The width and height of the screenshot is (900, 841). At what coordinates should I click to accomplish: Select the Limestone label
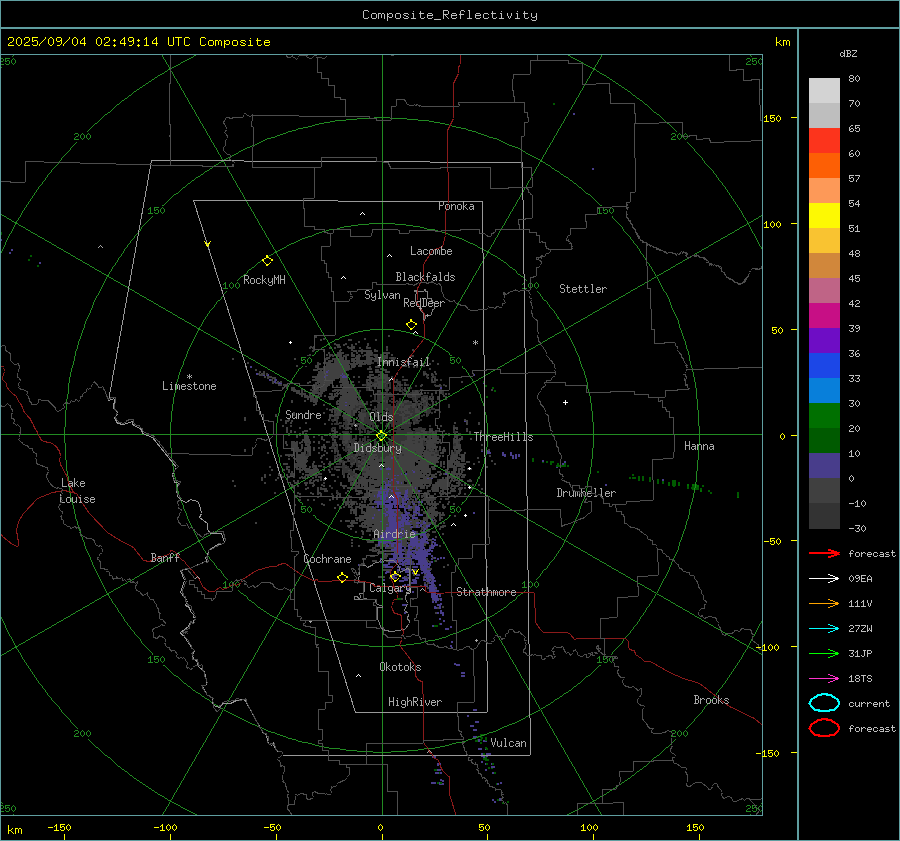(x=189, y=386)
